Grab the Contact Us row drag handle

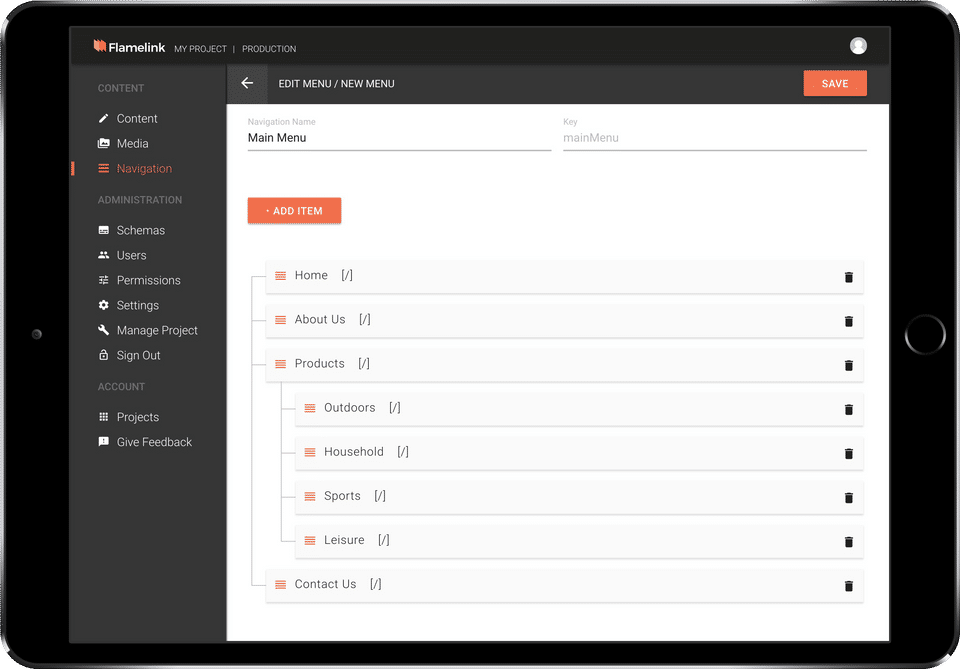coord(280,585)
